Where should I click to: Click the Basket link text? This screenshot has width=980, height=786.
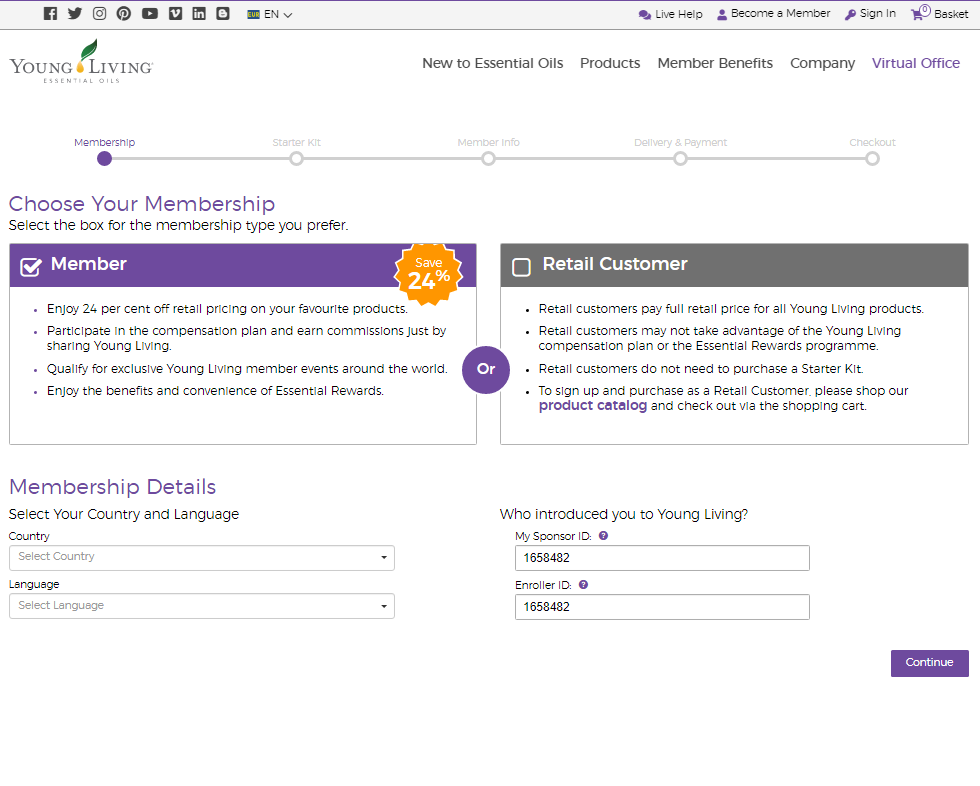pyautogui.click(x=951, y=14)
